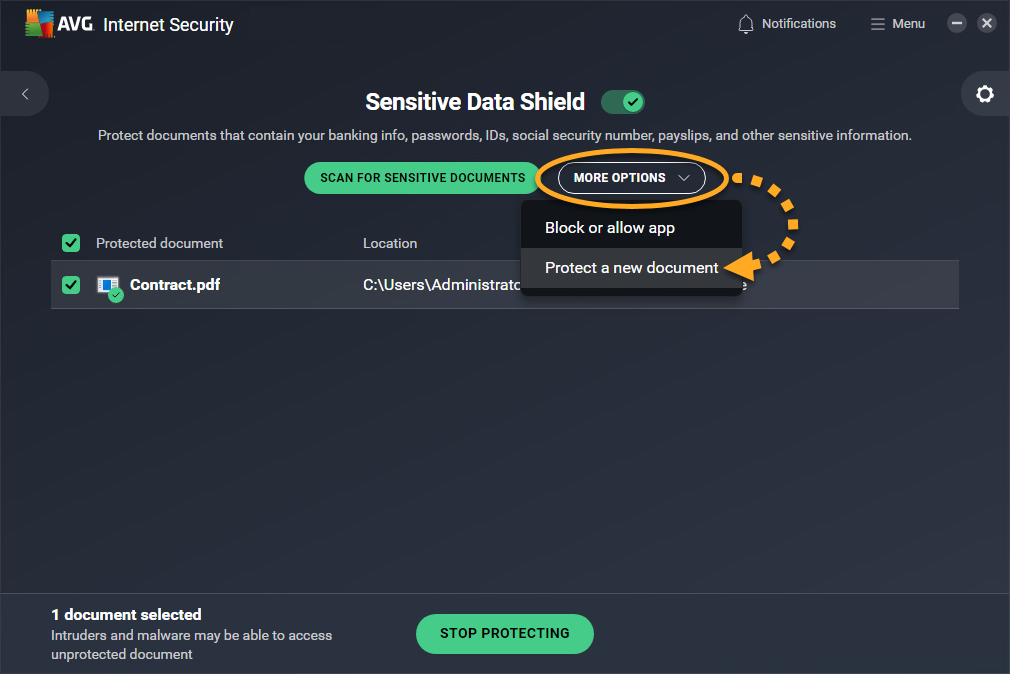This screenshot has height=674, width=1010.
Task: Choose Block or allow app
Action: pyautogui.click(x=610, y=228)
